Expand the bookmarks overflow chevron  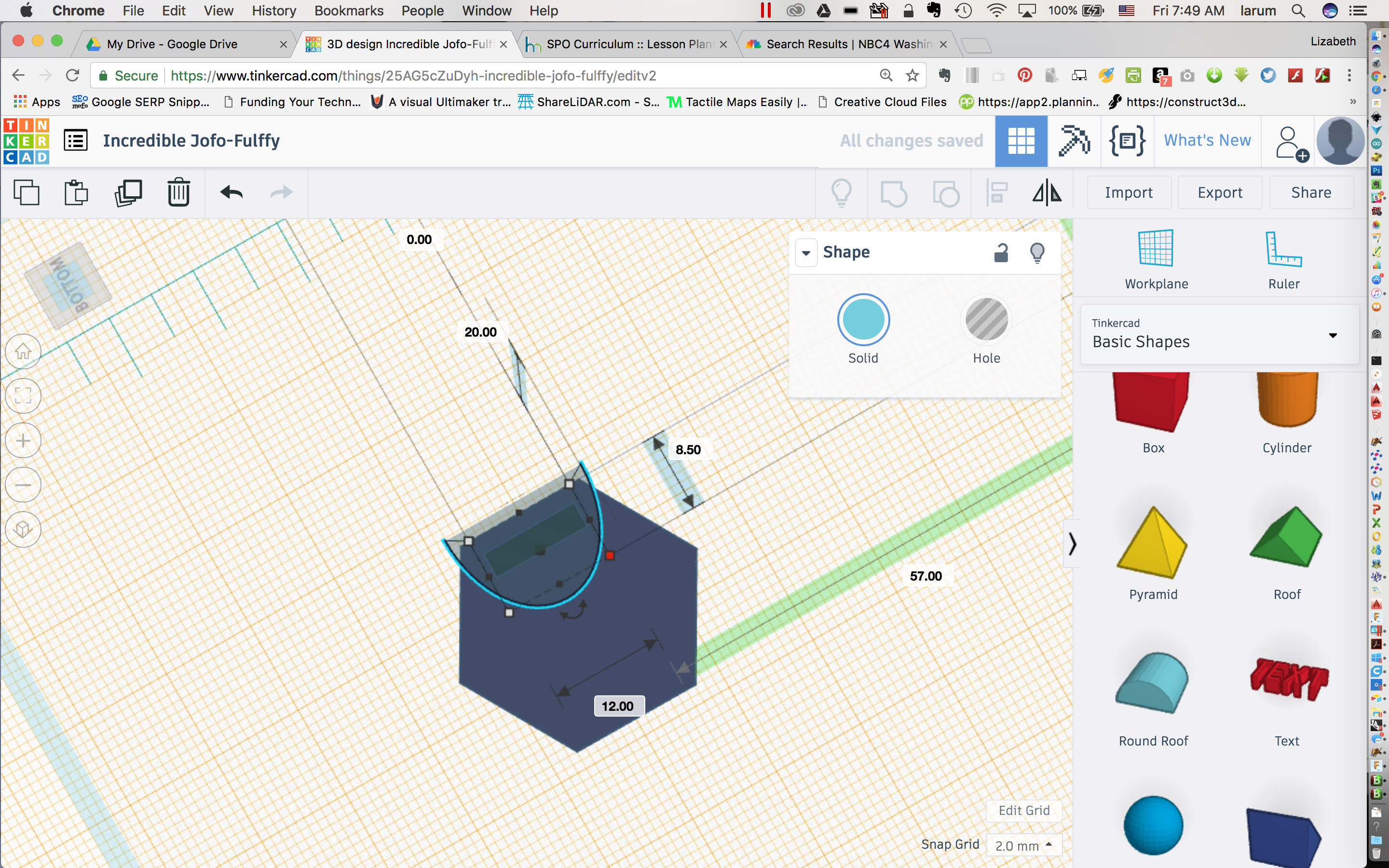tap(1353, 102)
